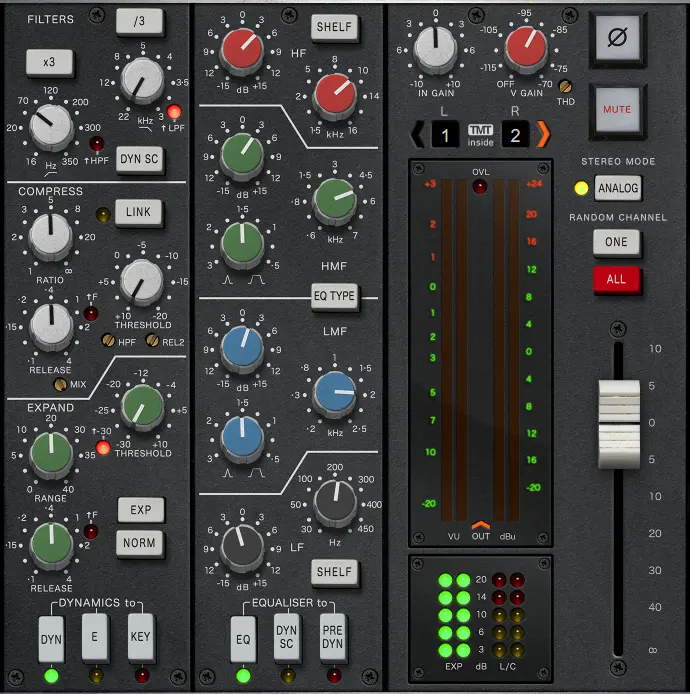Toggle the x3 filter multiplier button
Screen dimensions: 690x694
49,62
